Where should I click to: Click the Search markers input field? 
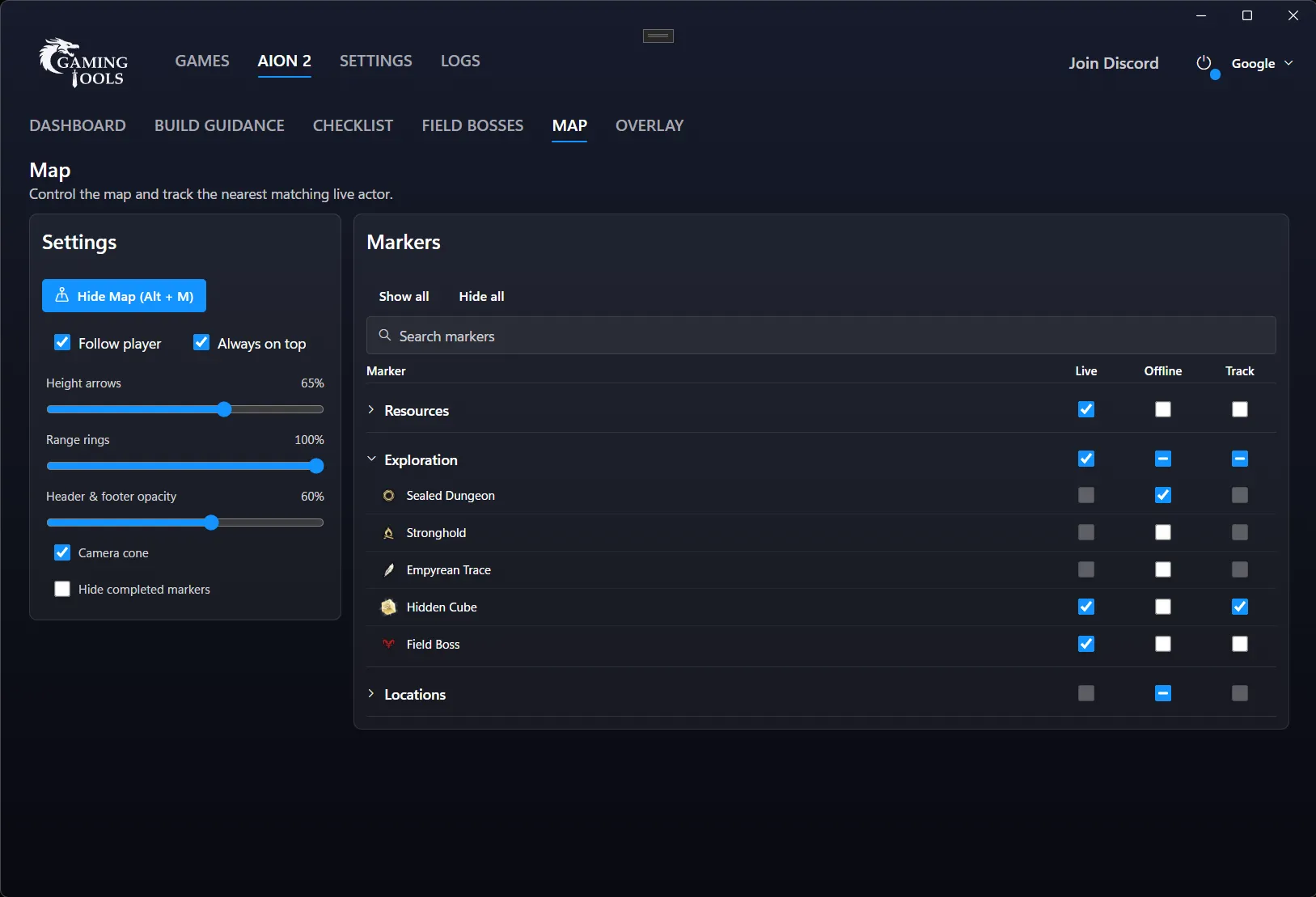click(821, 336)
